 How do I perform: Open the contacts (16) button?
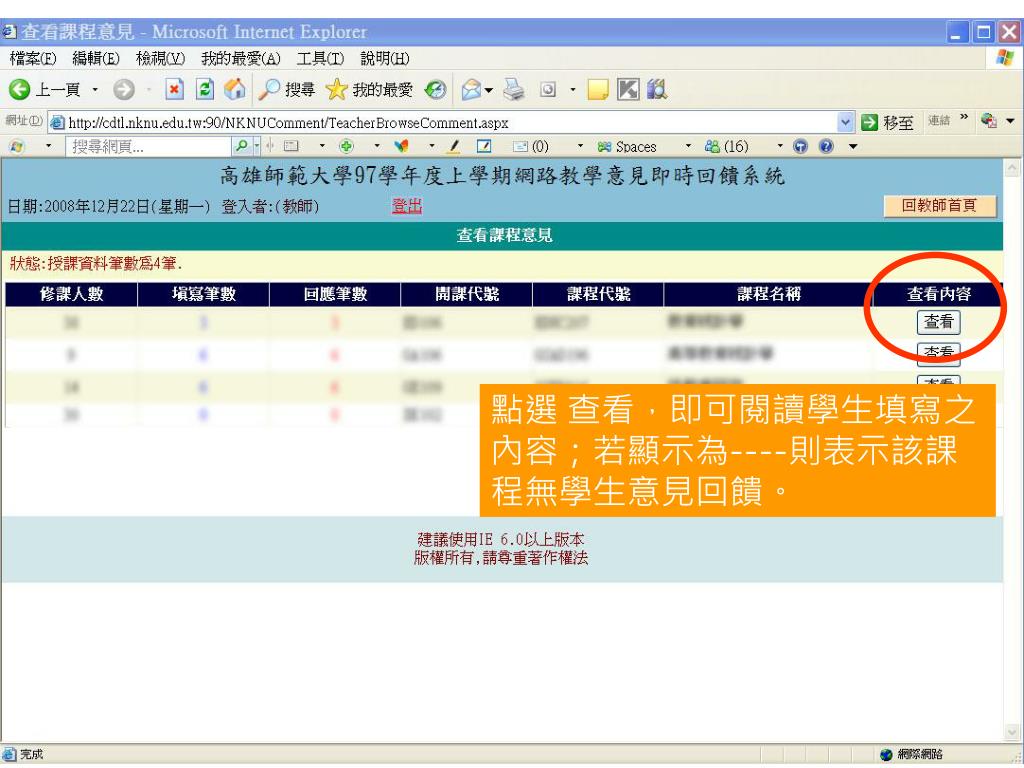pyautogui.click(x=727, y=146)
